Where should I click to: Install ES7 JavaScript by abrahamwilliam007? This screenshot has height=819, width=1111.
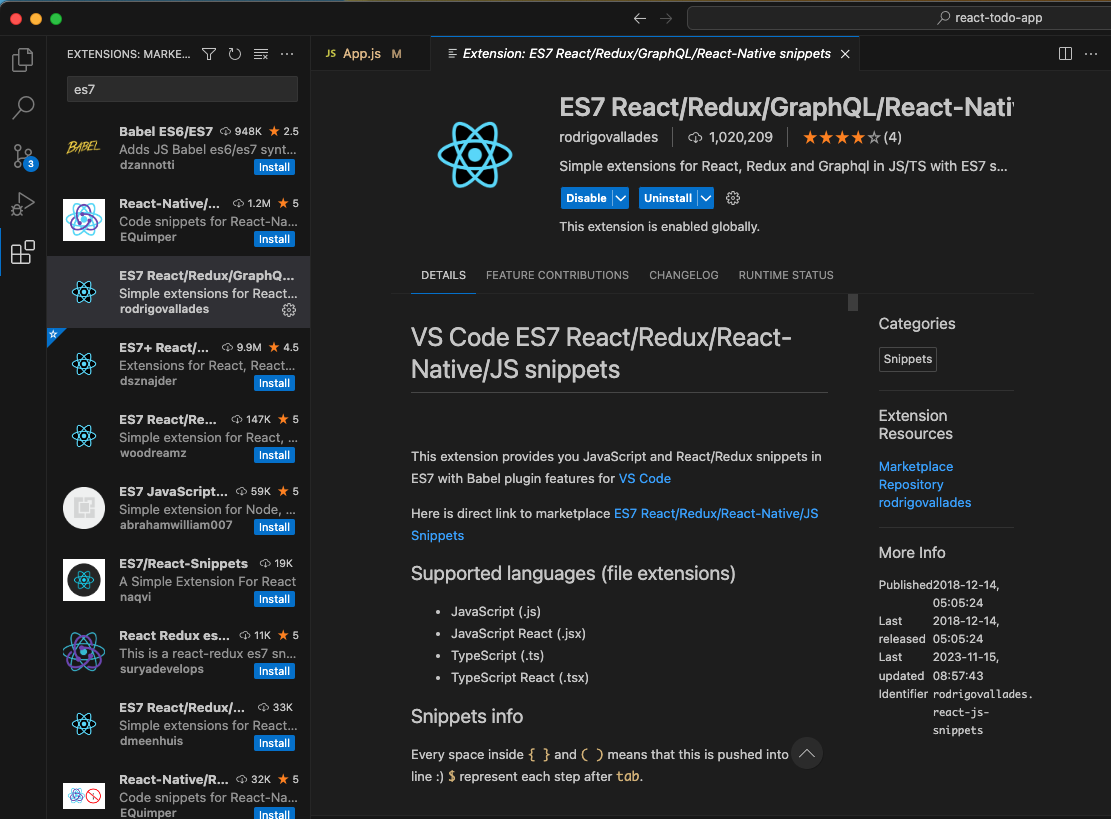pyautogui.click(x=274, y=527)
